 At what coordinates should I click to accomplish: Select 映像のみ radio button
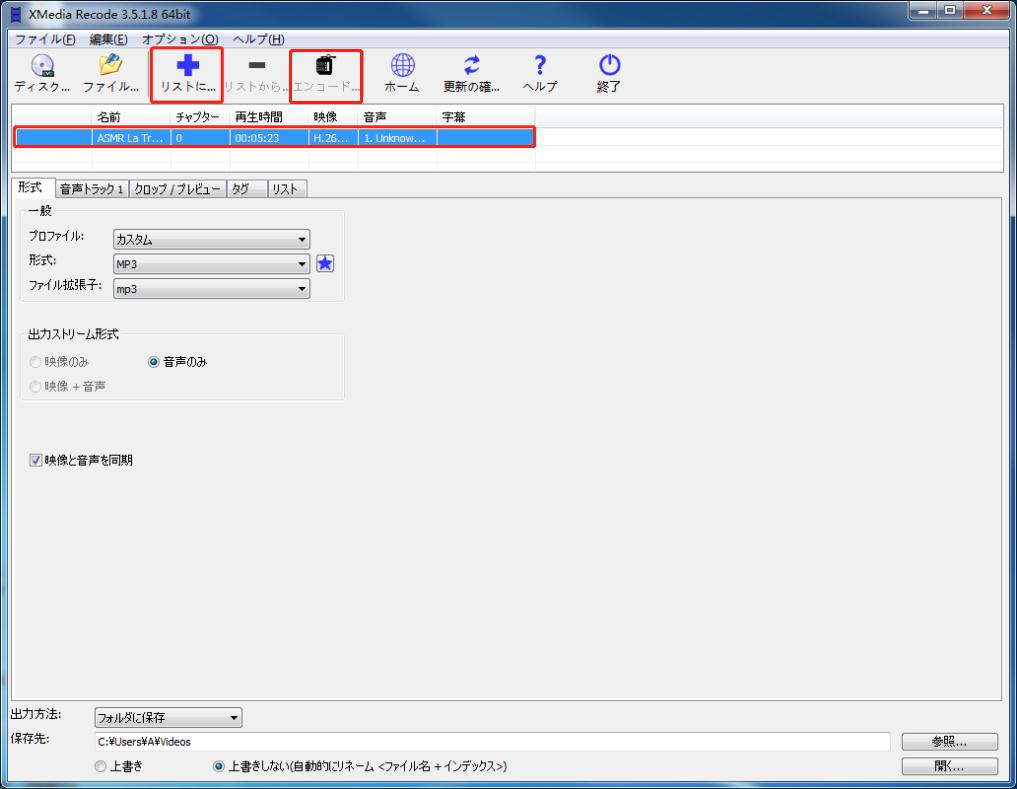click(36, 362)
